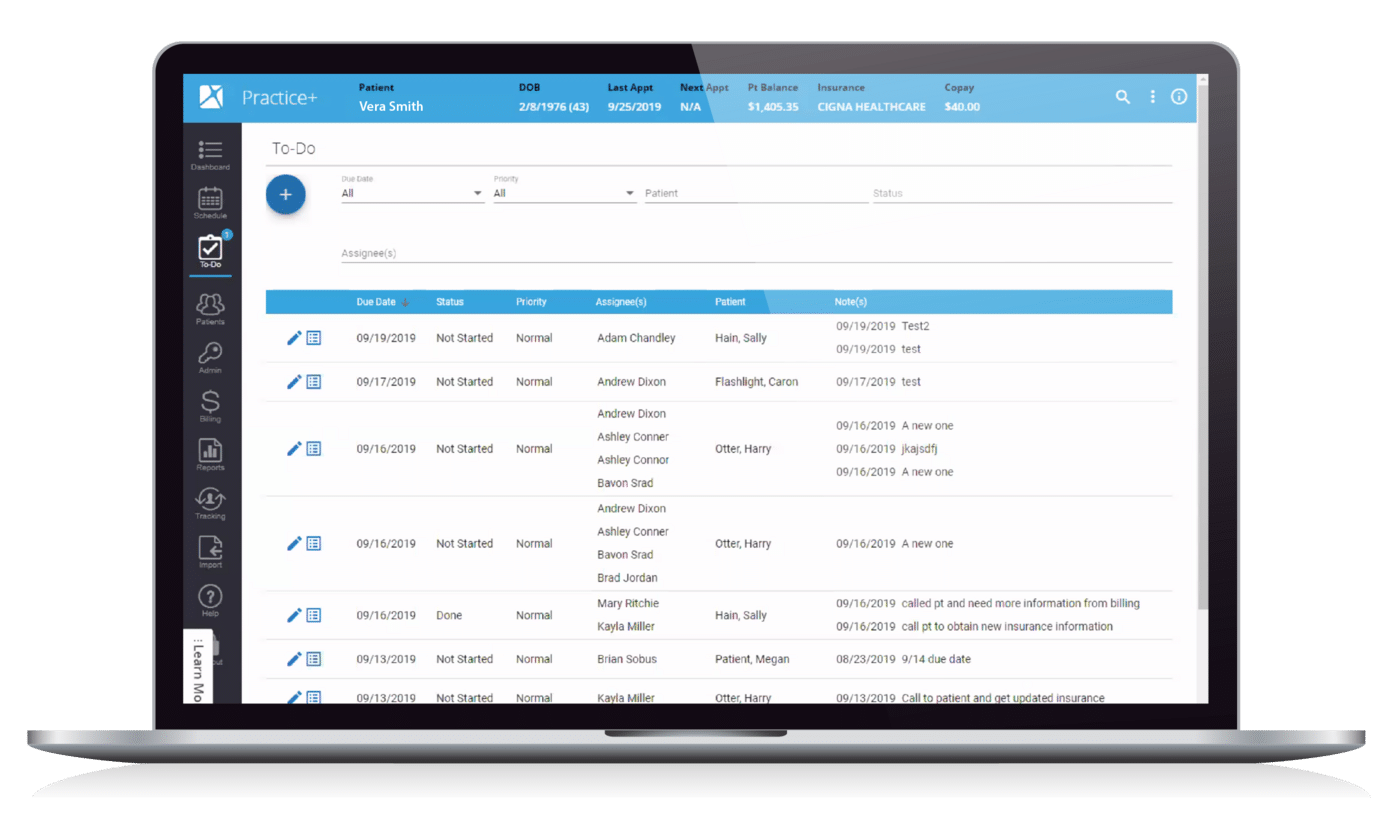The image size is (1400, 840).
Task: Click the Admin key icon
Action: 210,353
